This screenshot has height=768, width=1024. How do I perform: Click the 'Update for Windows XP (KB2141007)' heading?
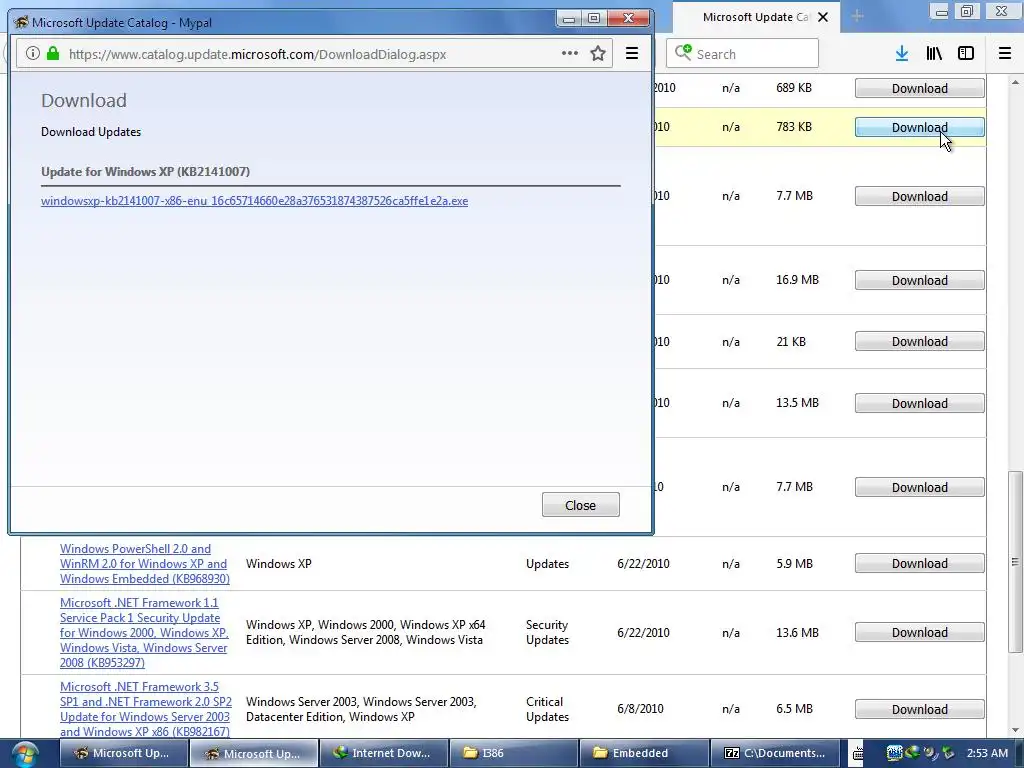point(145,172)
